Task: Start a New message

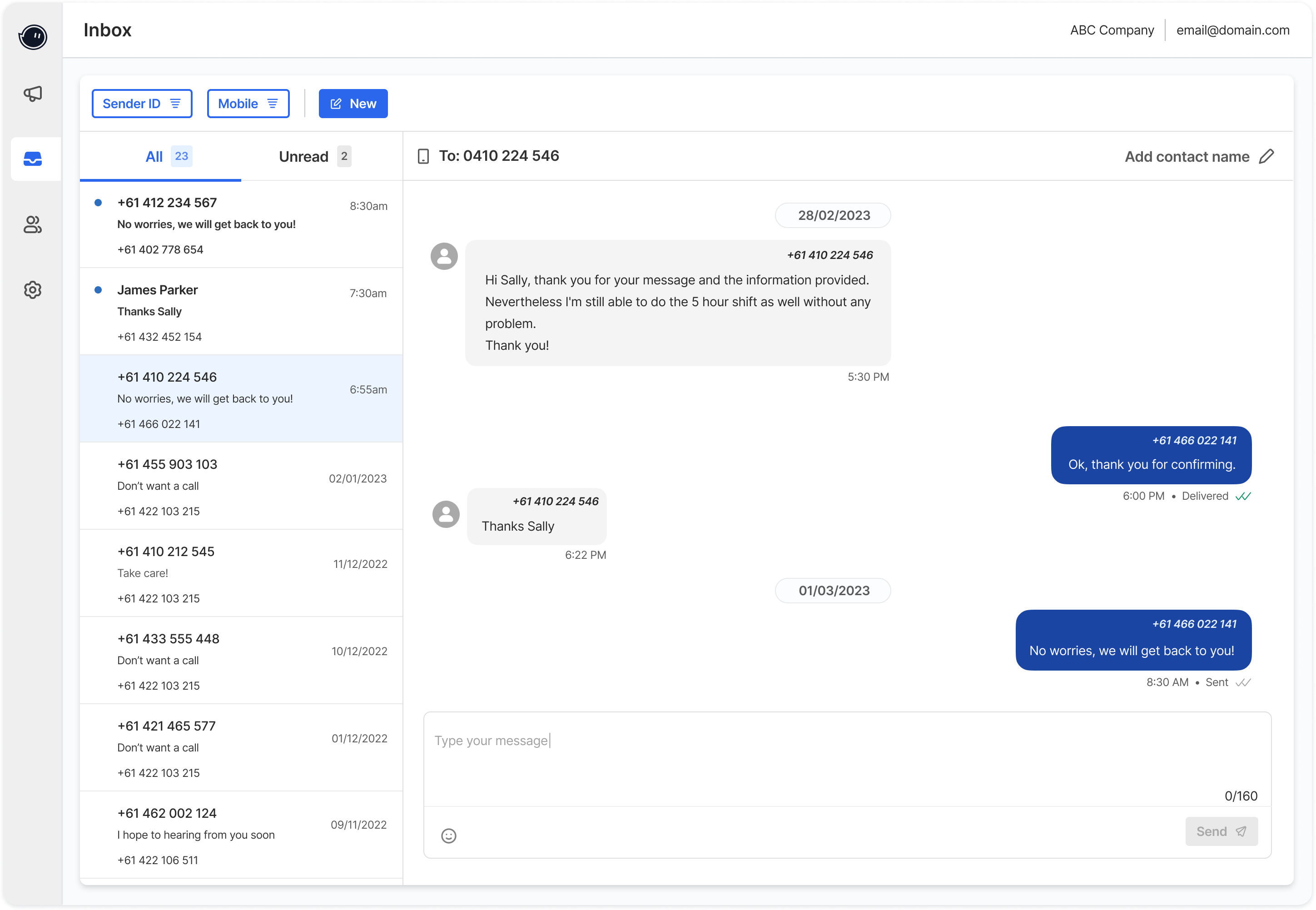Action: point(353,103)
